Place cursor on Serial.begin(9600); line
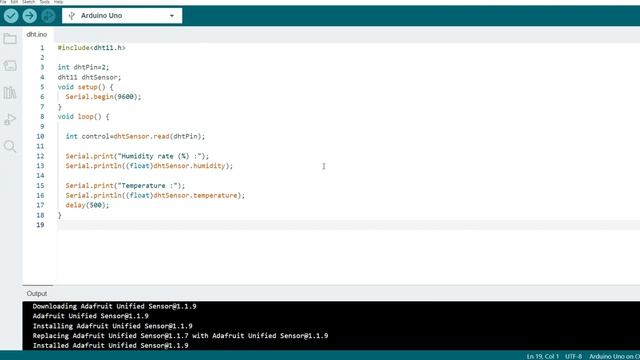 (x=103, y=97)
